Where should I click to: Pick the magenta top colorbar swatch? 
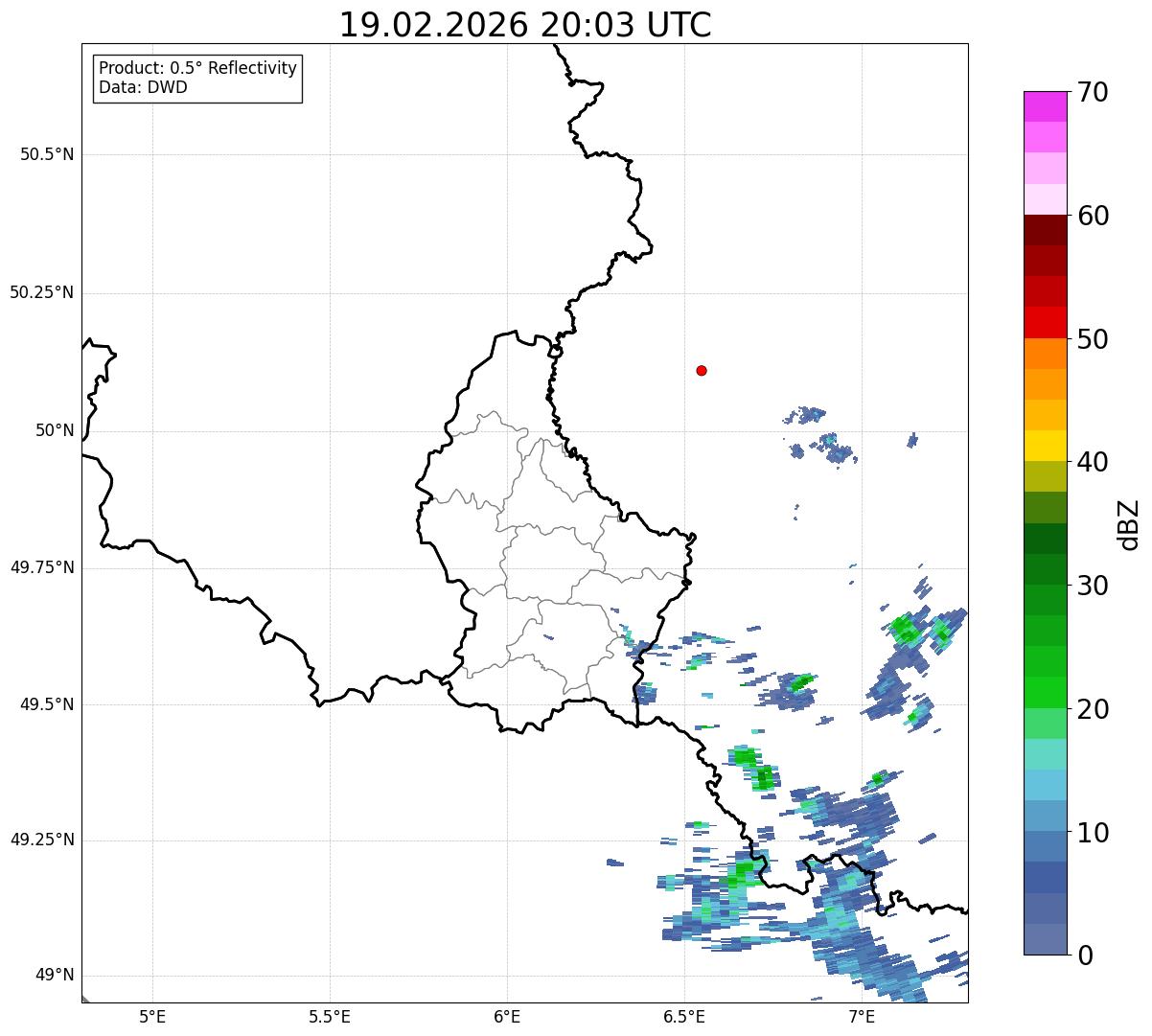(1045, 106)
